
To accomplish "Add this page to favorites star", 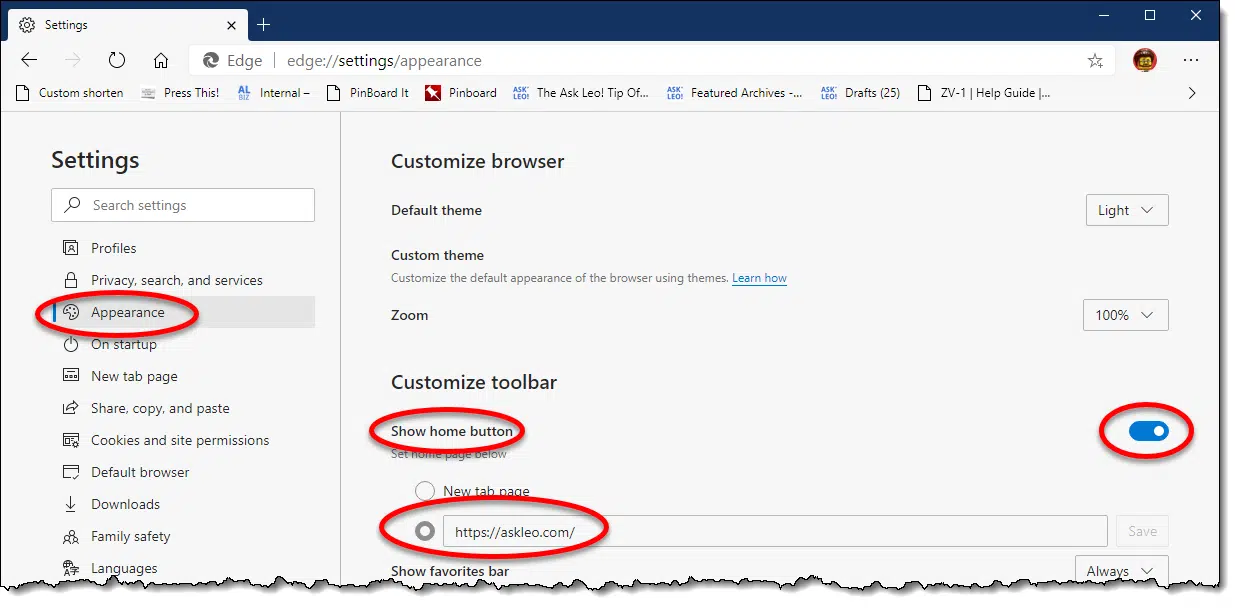I will [1095, 61].
